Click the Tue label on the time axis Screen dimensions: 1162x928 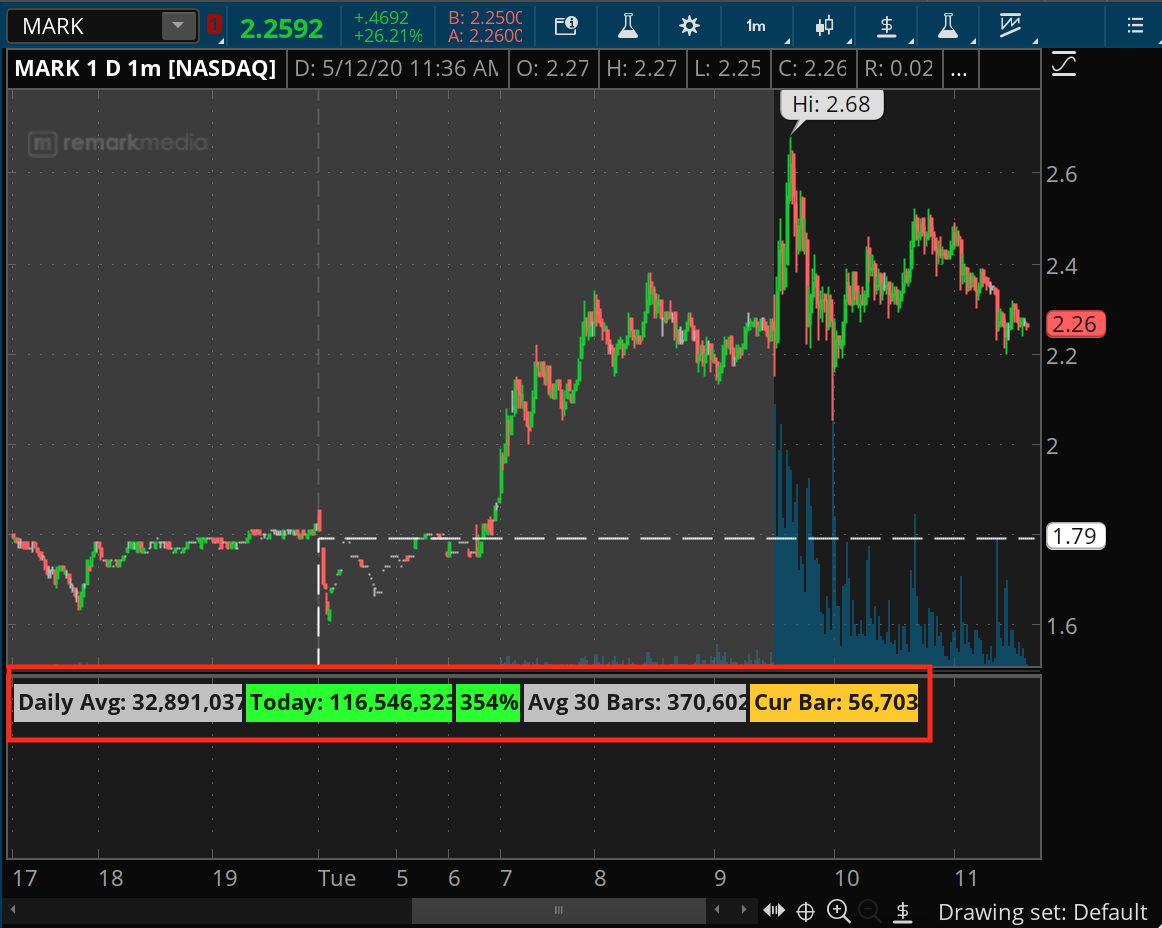337,878
